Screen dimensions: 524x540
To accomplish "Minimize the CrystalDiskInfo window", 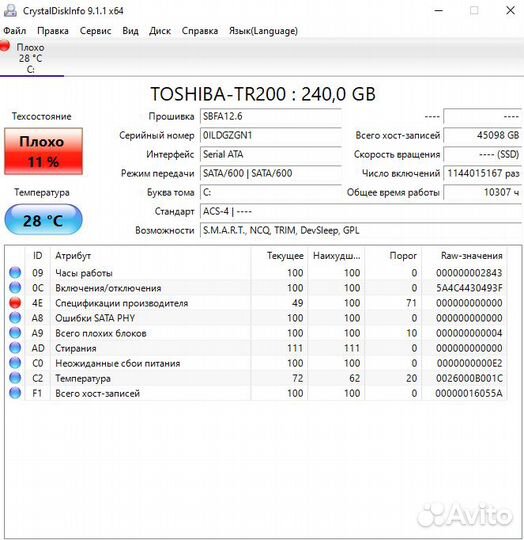I will pos(438,11).
